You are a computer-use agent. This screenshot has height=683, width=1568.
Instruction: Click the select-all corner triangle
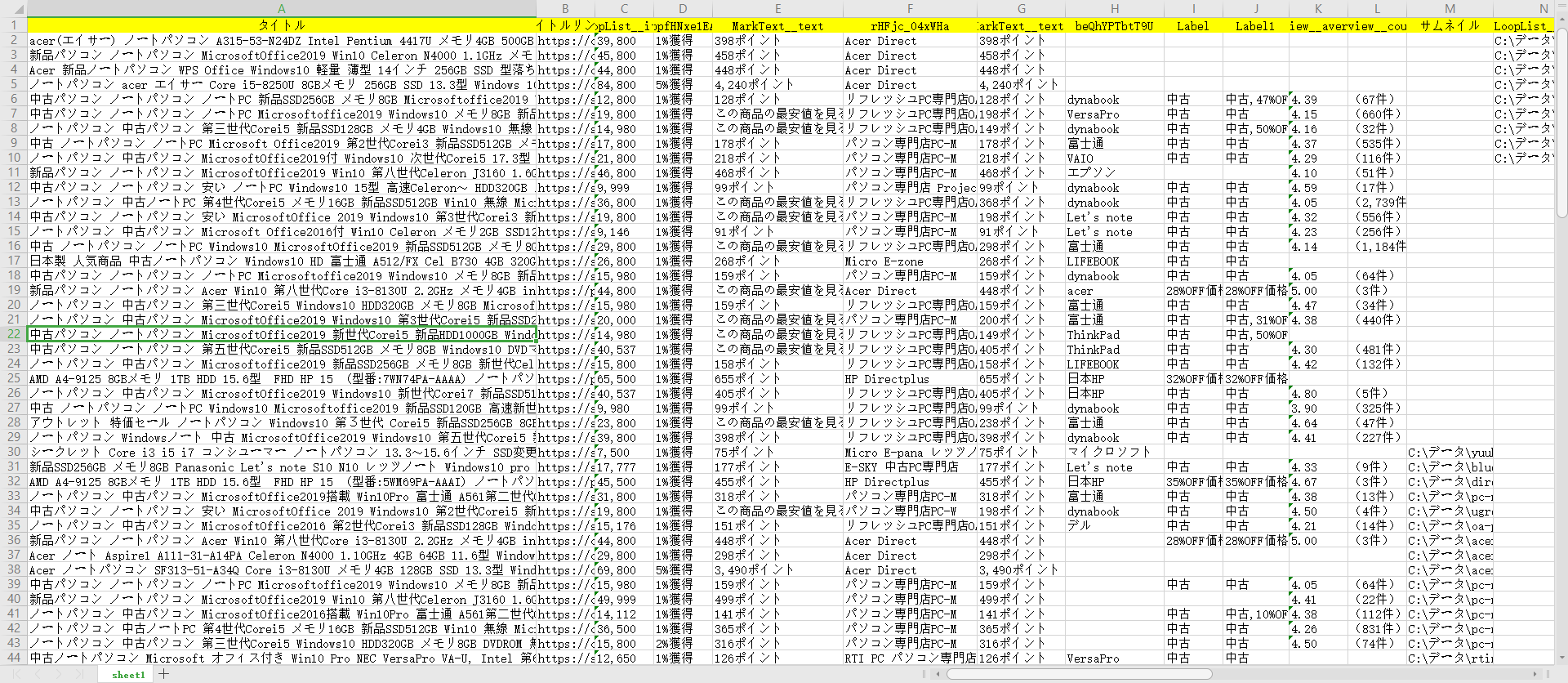click(13, 9)
